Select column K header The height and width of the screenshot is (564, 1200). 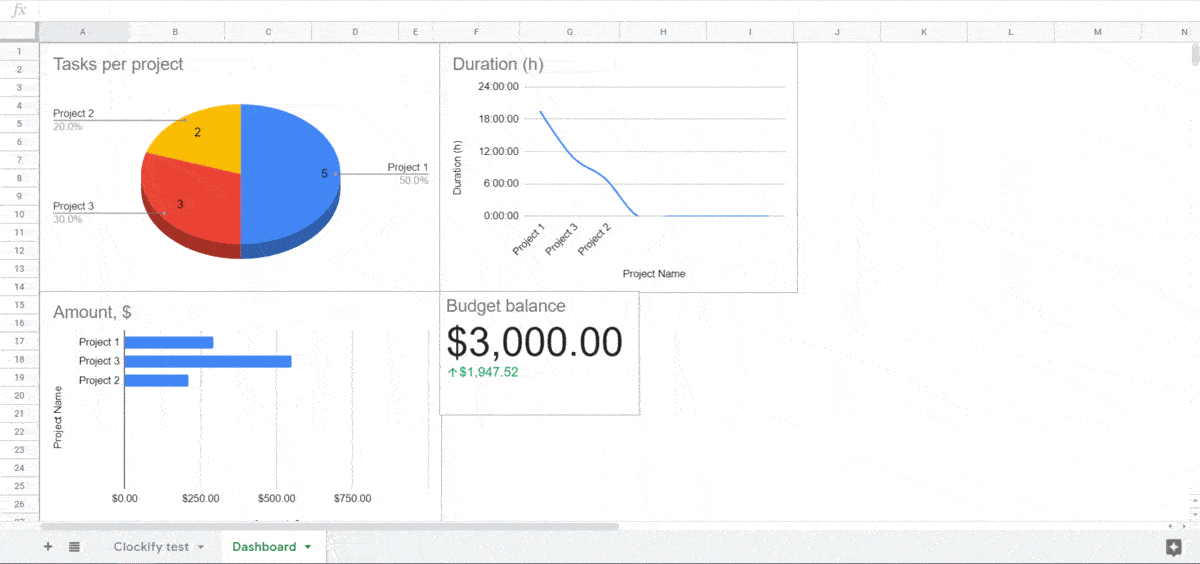924,32
